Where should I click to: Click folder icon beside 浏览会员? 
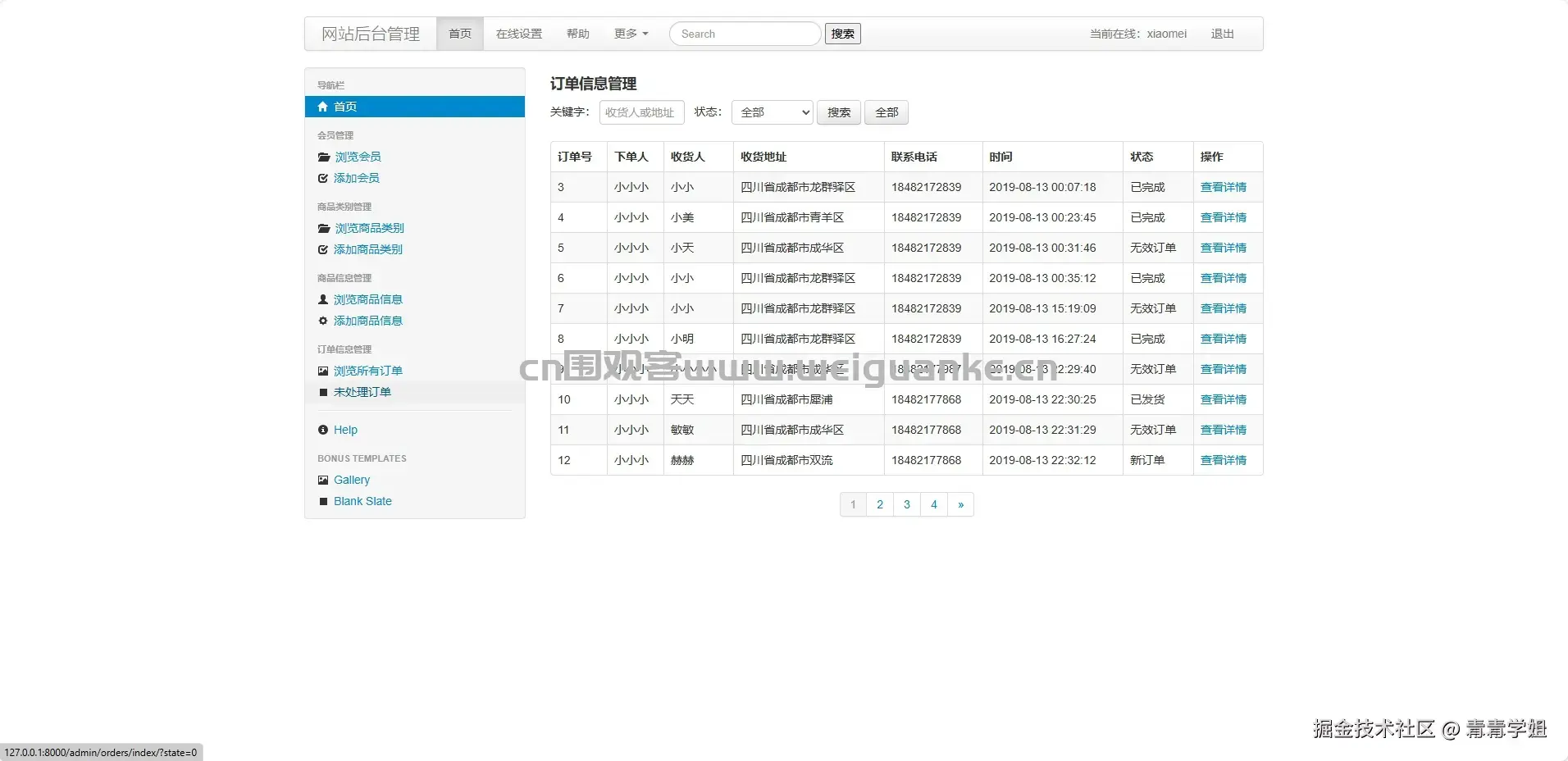324,157
